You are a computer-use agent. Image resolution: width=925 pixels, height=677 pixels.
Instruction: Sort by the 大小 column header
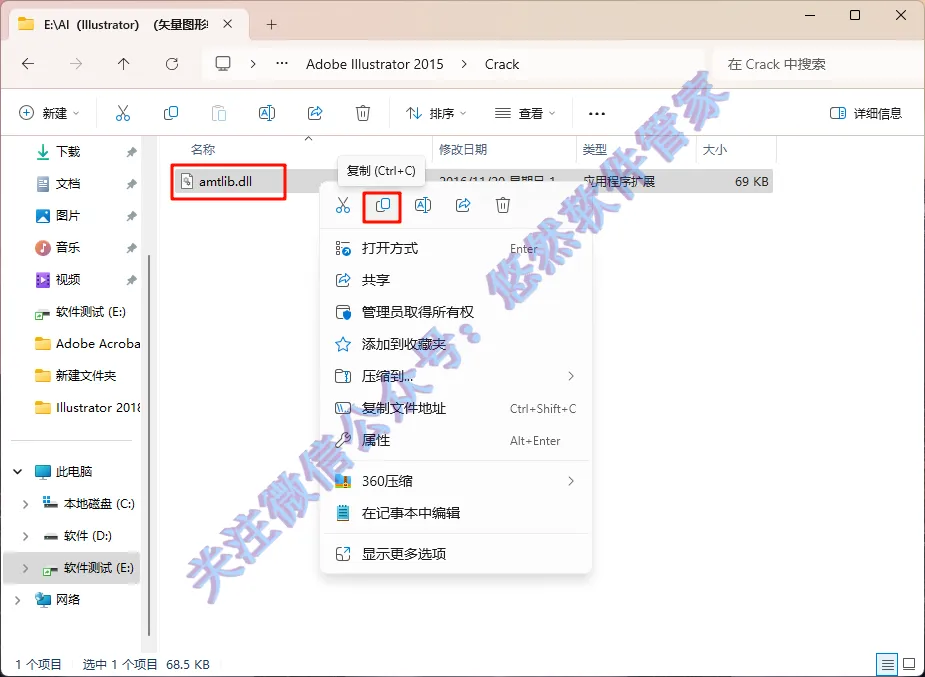pos(714,150)
